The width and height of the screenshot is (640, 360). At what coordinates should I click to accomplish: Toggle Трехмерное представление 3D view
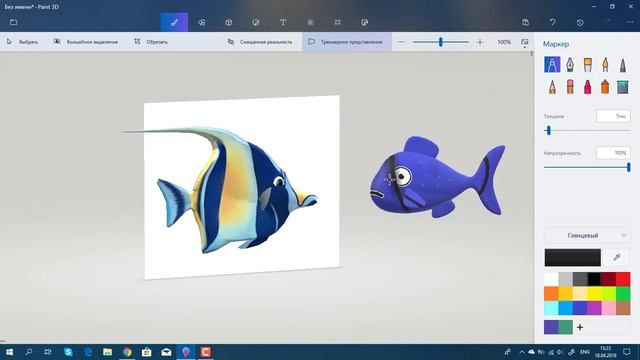point(346,42)
